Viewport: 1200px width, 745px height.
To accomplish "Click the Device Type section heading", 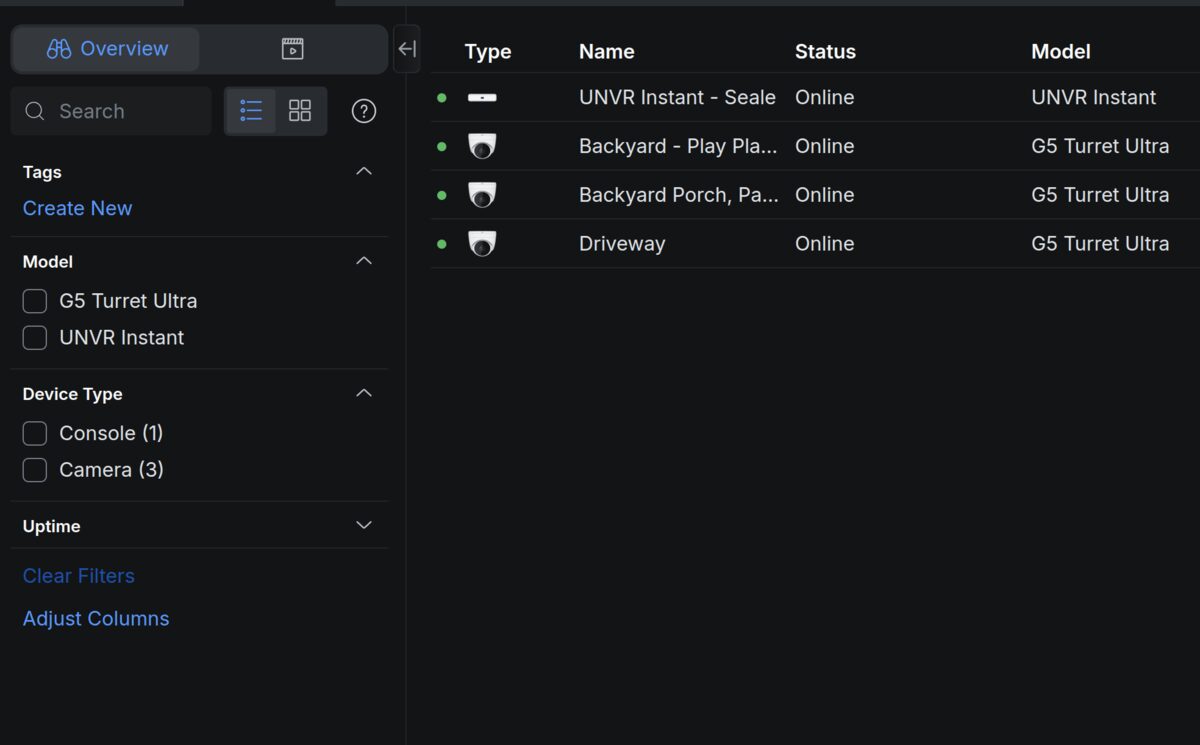I will [x=72, y=394].
